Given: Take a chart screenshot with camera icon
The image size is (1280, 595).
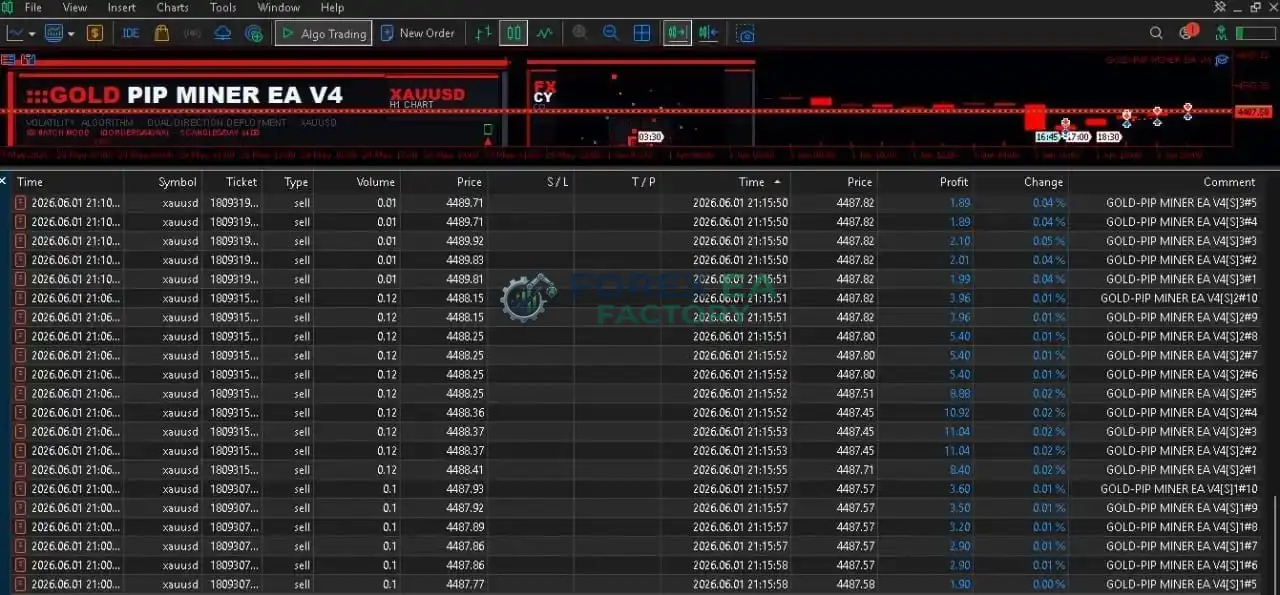Looking at the screenshot, I should (745, 33).
